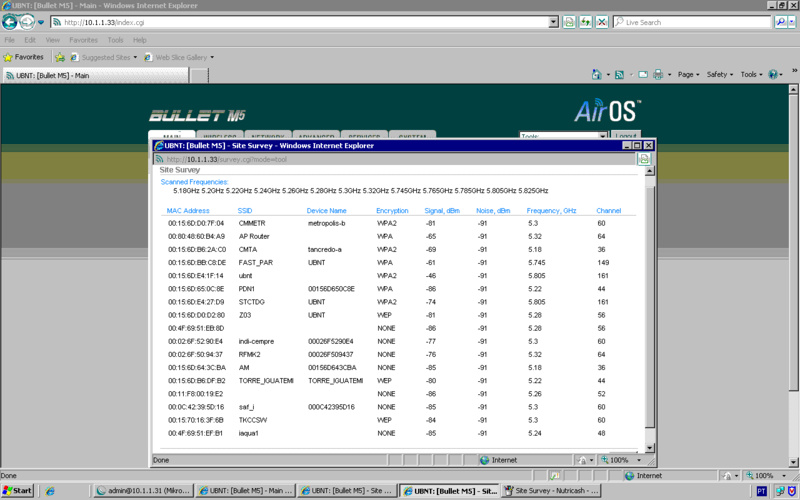This screenshot has width=800, height=500.
Task: Click the TORRE_IGUATEMI SSID cell
Action: (x=266, y=381)
